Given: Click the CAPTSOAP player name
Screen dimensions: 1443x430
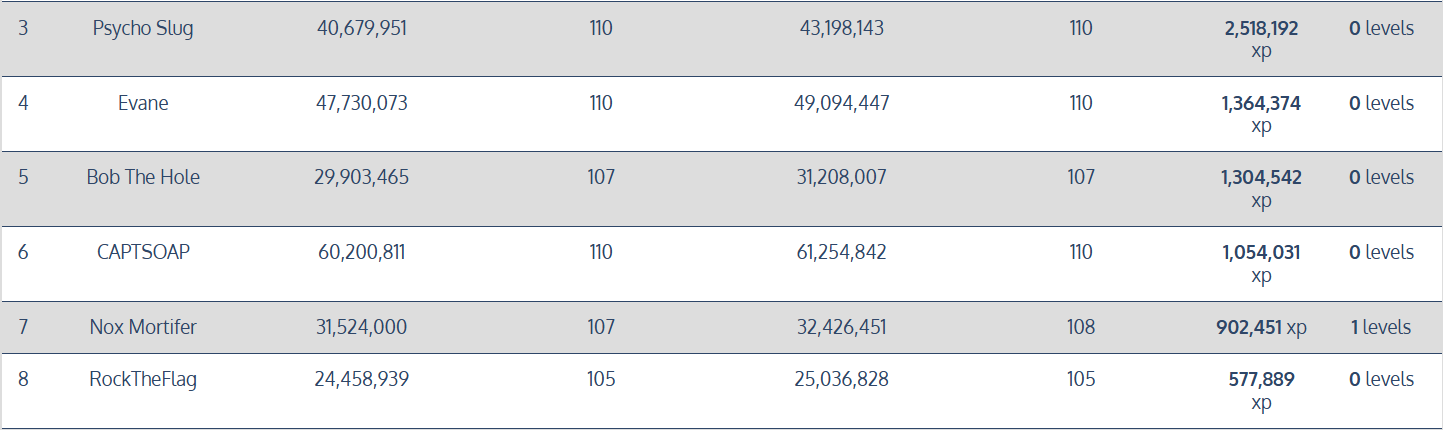Looking at the screenshot, I should coord(143,252).
